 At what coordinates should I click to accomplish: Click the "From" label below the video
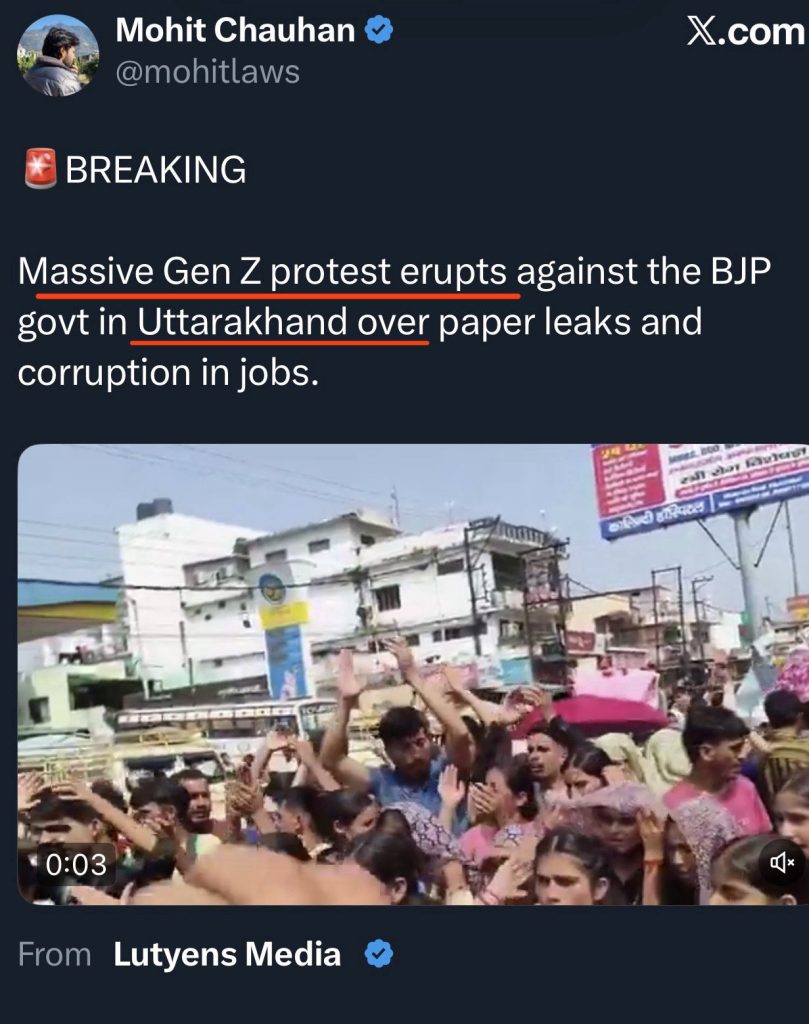tap(54, 953)
